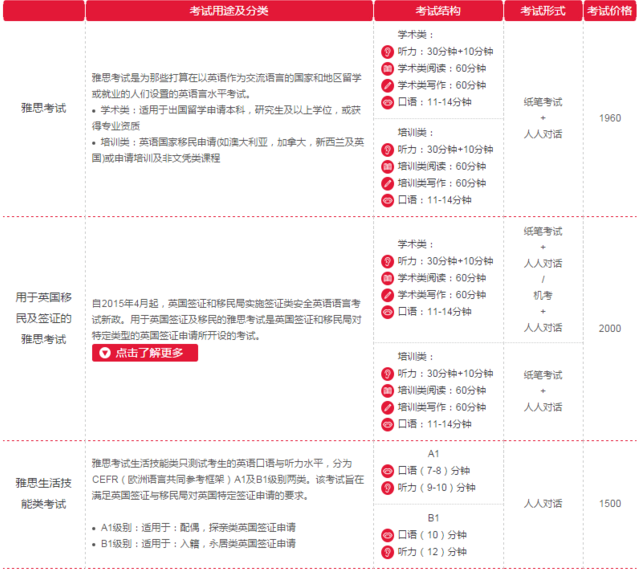Viewport: 643px width, 575px height.
Task: Click the 雅思生活技能类考试 row title
Action: 43,493
